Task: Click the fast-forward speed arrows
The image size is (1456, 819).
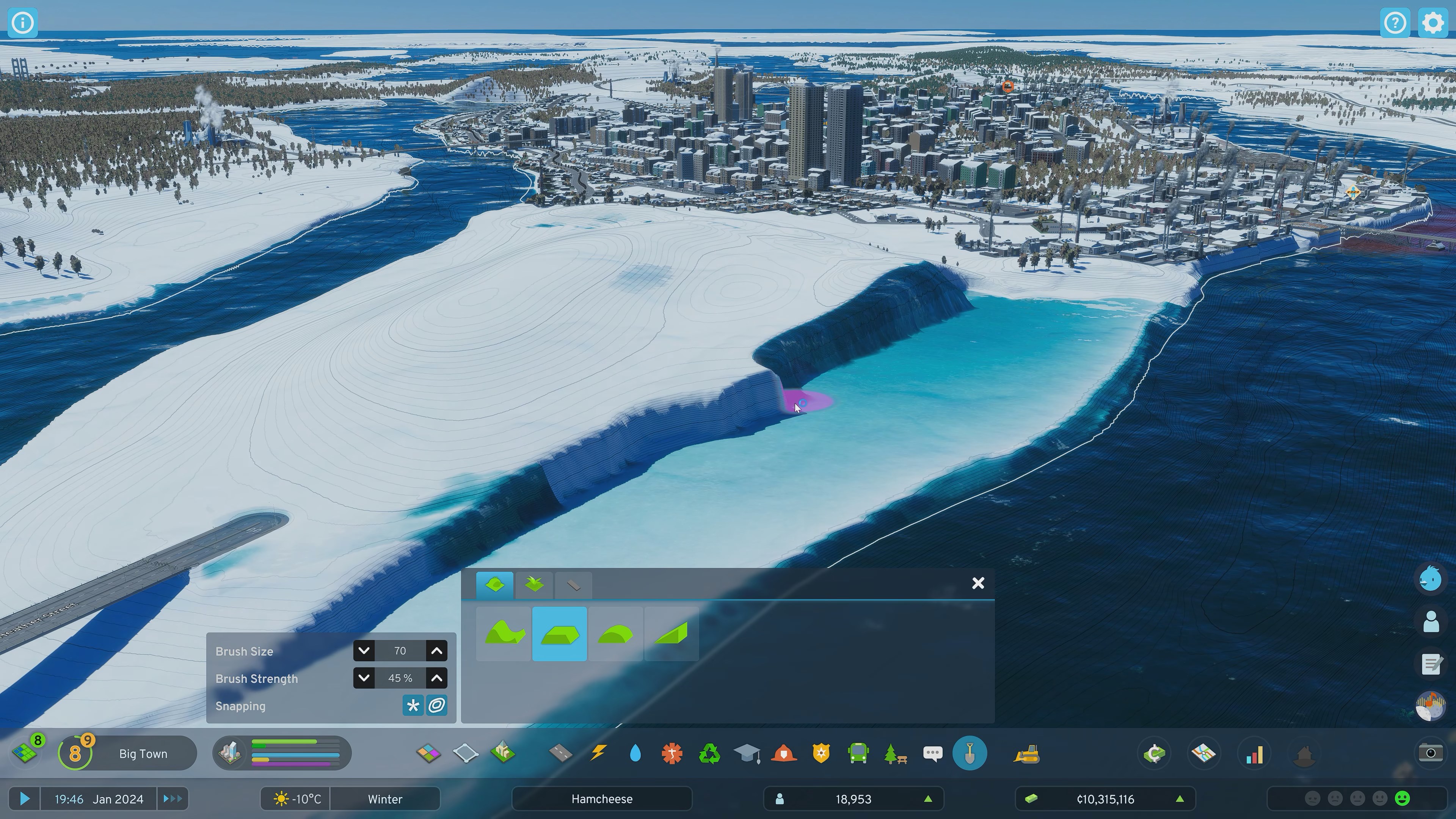Action: [x=173, y=799]
